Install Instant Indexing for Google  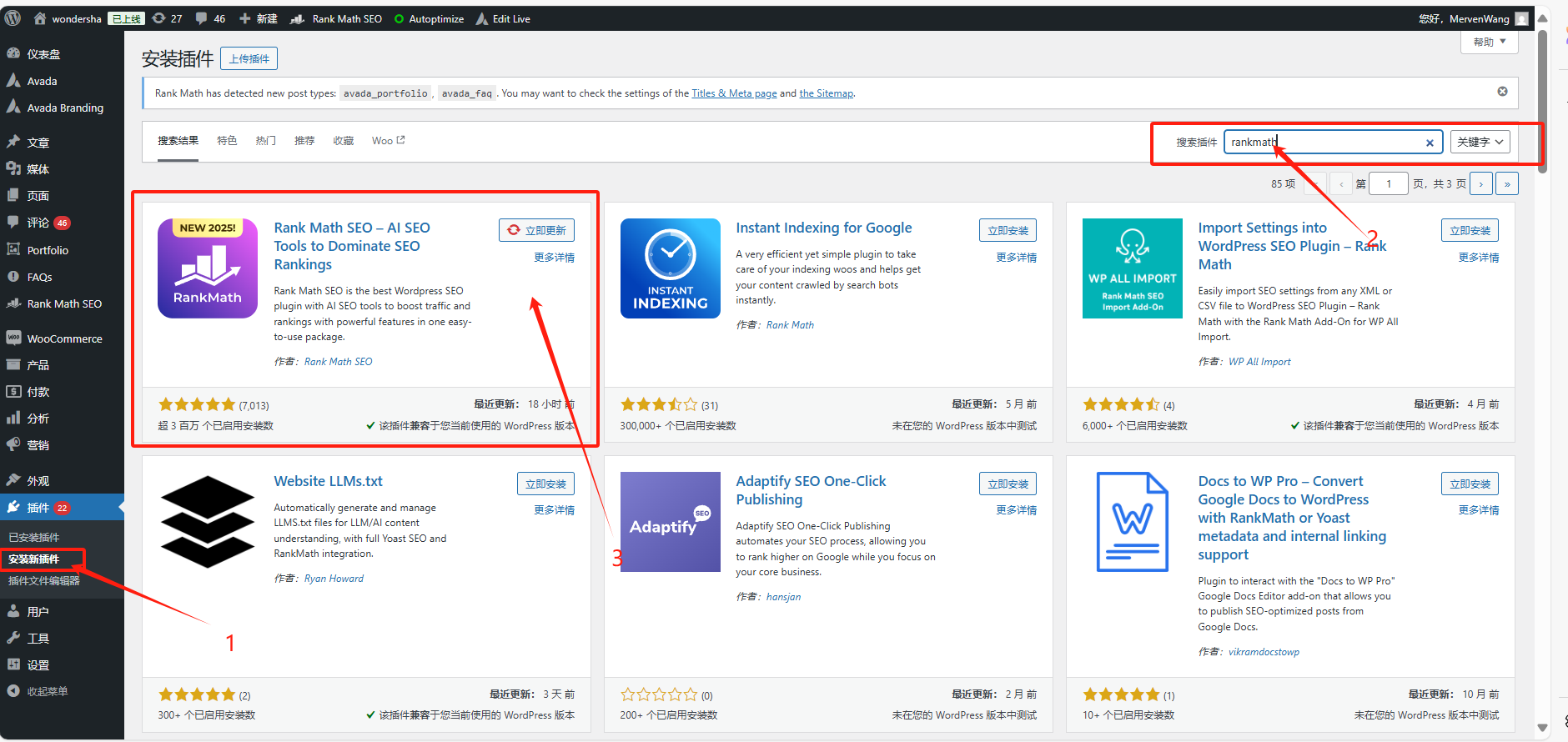pos(1008,230)
